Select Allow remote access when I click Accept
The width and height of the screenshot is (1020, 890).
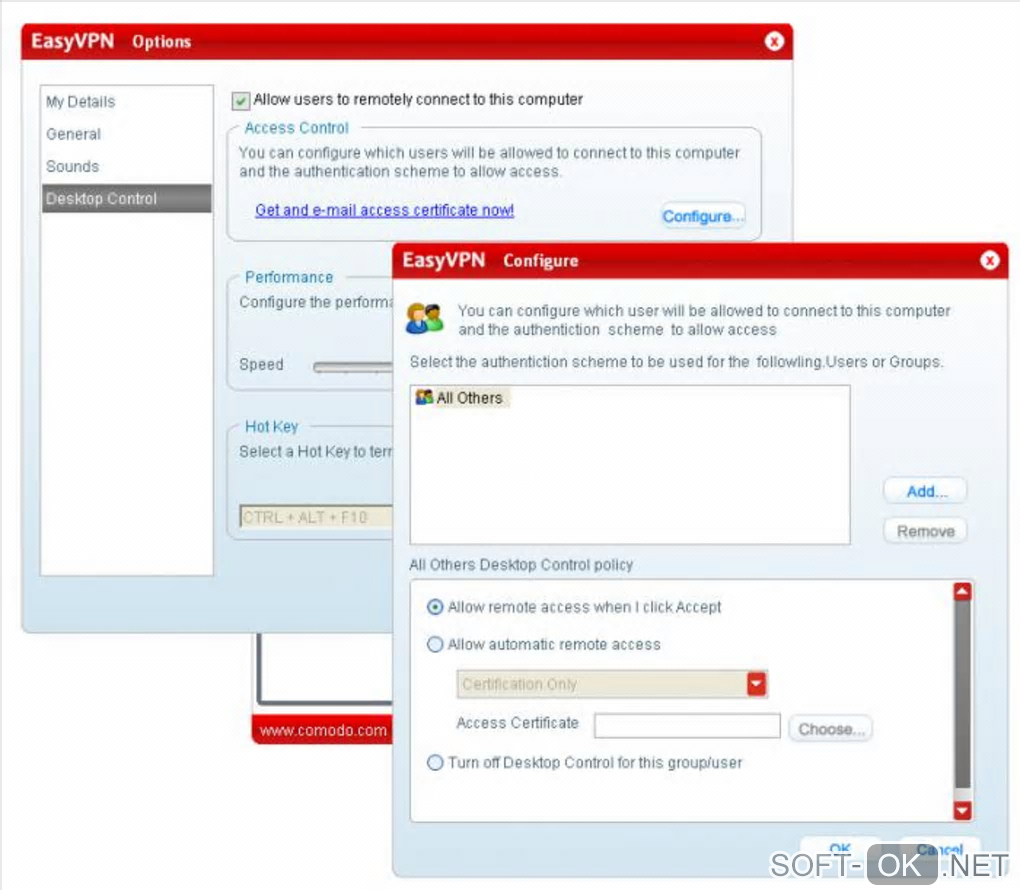(x=435, y=607)
